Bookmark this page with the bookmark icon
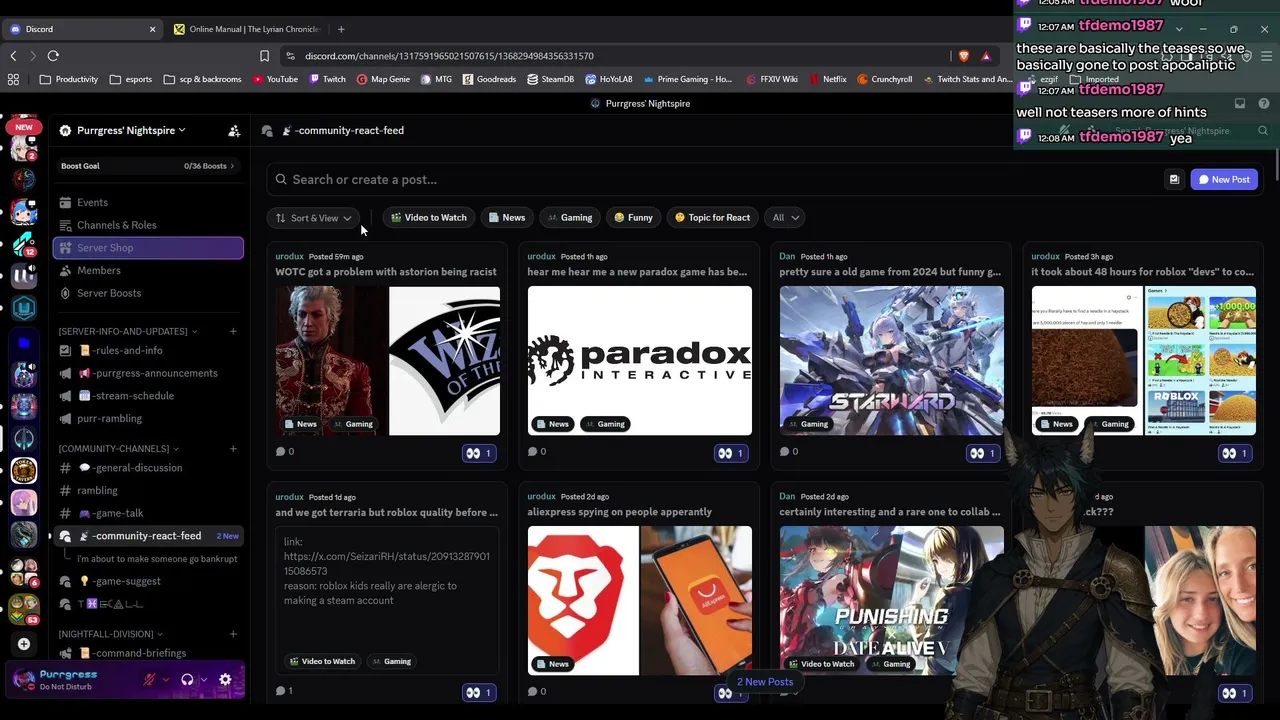This screenshot has width=1280, height=720. [264, 56]
